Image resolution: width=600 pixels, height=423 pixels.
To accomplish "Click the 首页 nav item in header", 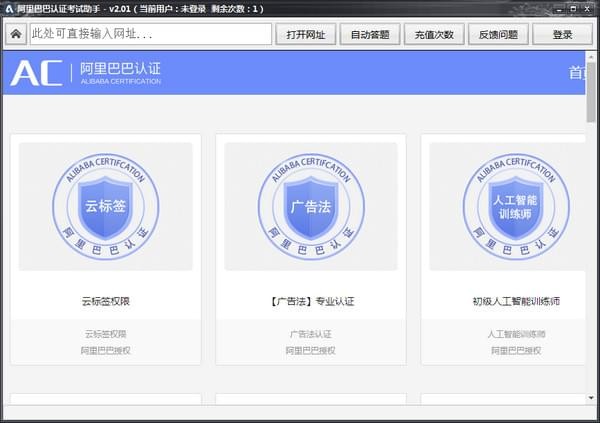I will (577, 73).
